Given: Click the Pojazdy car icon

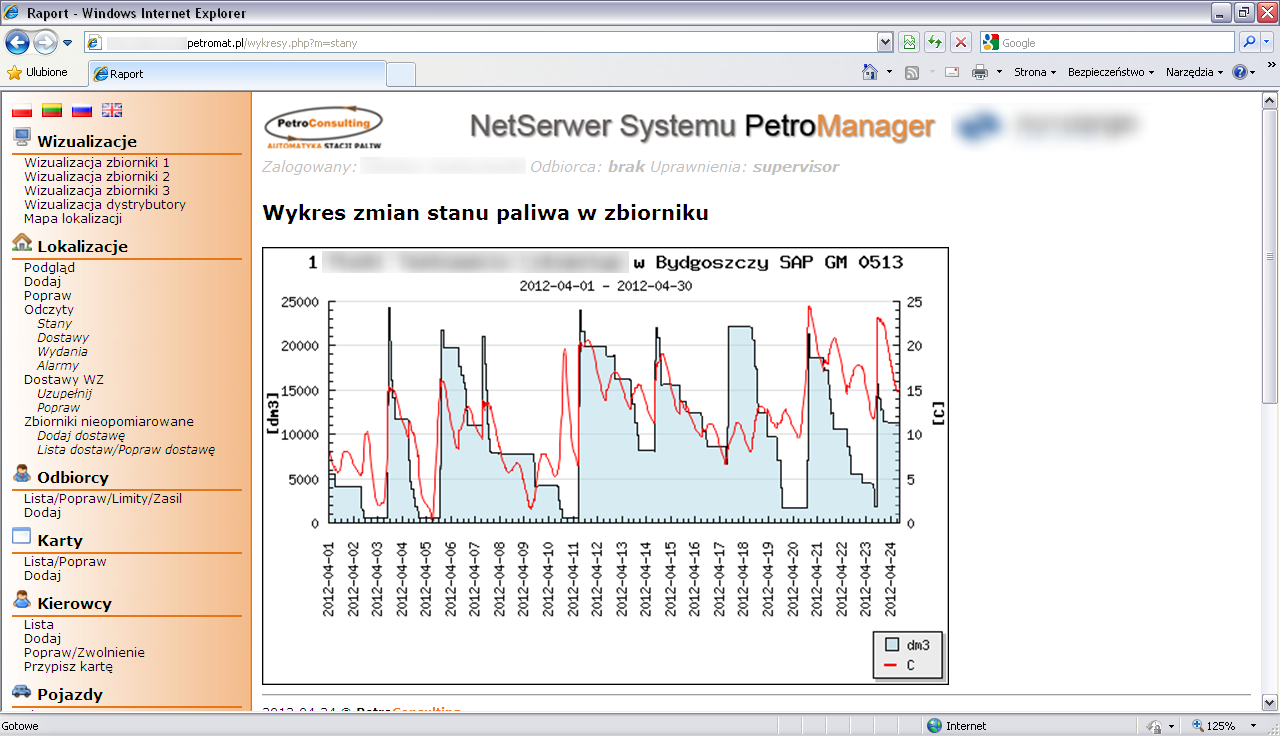Looking at the screenshot, I should click(x=22, y=691).
